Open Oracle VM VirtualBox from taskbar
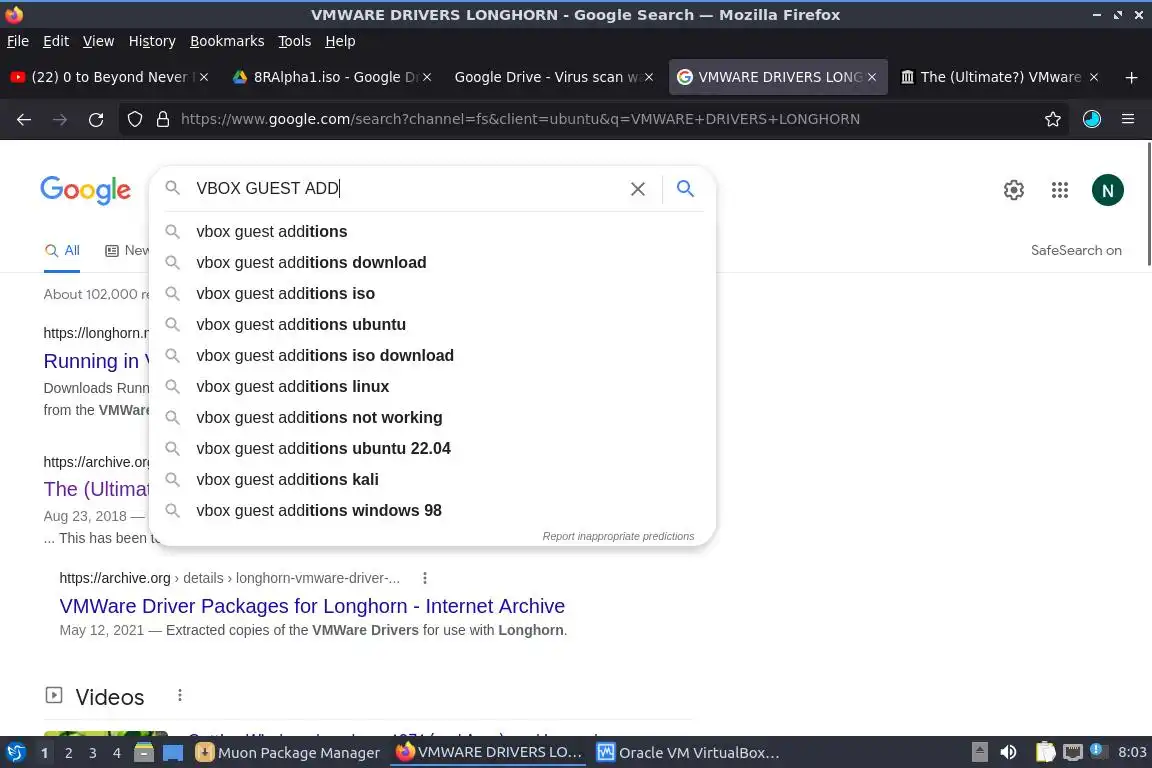Screen dimensions: 1152x768 tap(688, 753)
